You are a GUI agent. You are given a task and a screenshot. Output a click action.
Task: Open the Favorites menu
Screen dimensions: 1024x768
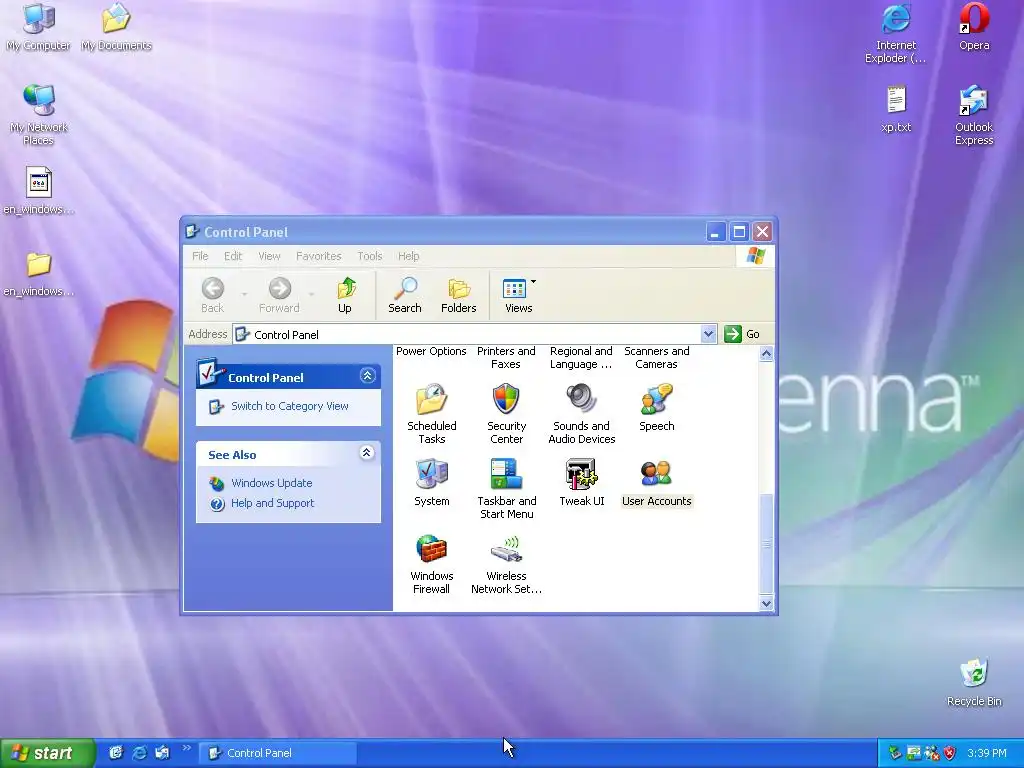[x=319, y=256]
